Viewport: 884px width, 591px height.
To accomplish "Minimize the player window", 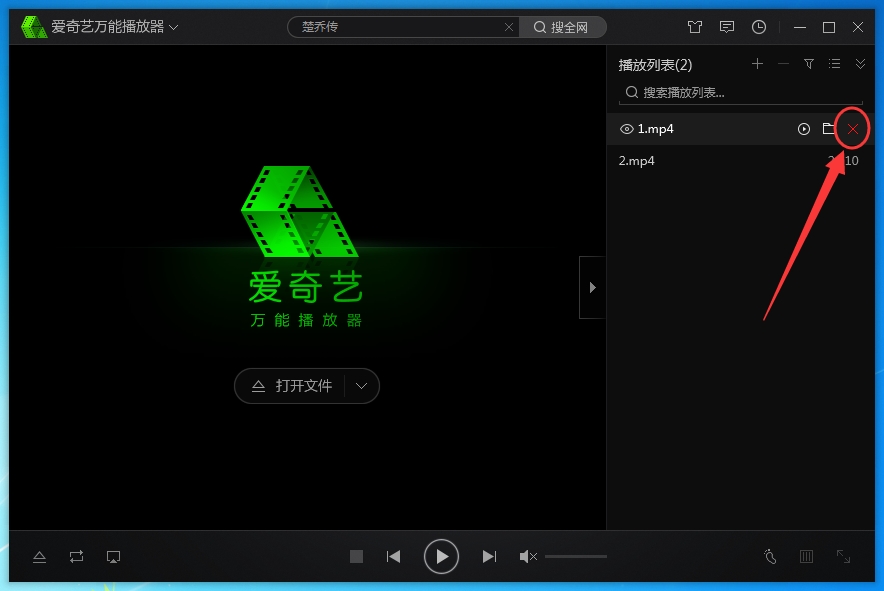I will click(799, 27).
